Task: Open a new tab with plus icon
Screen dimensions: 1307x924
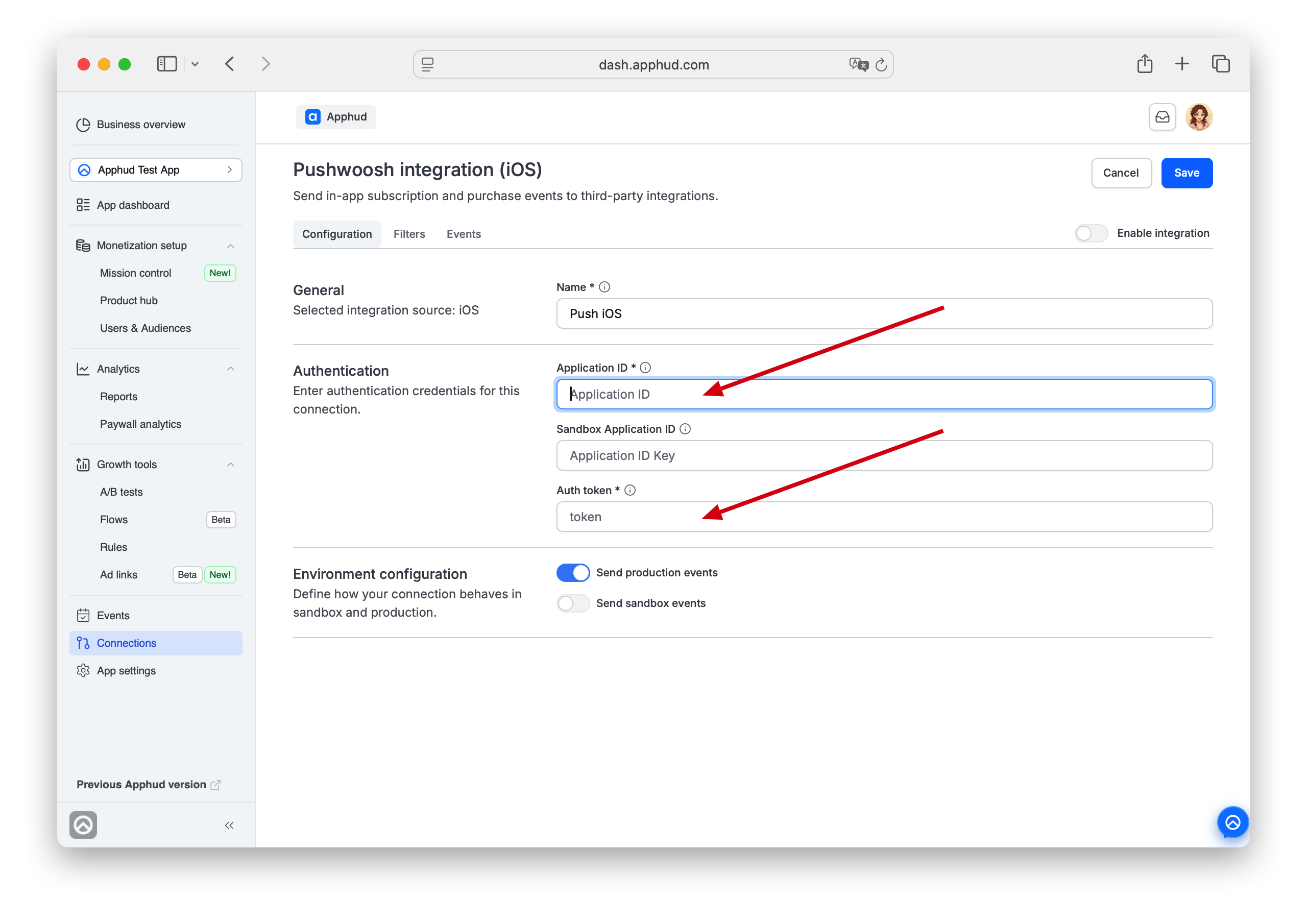Action: click(x=1182, y=64)
